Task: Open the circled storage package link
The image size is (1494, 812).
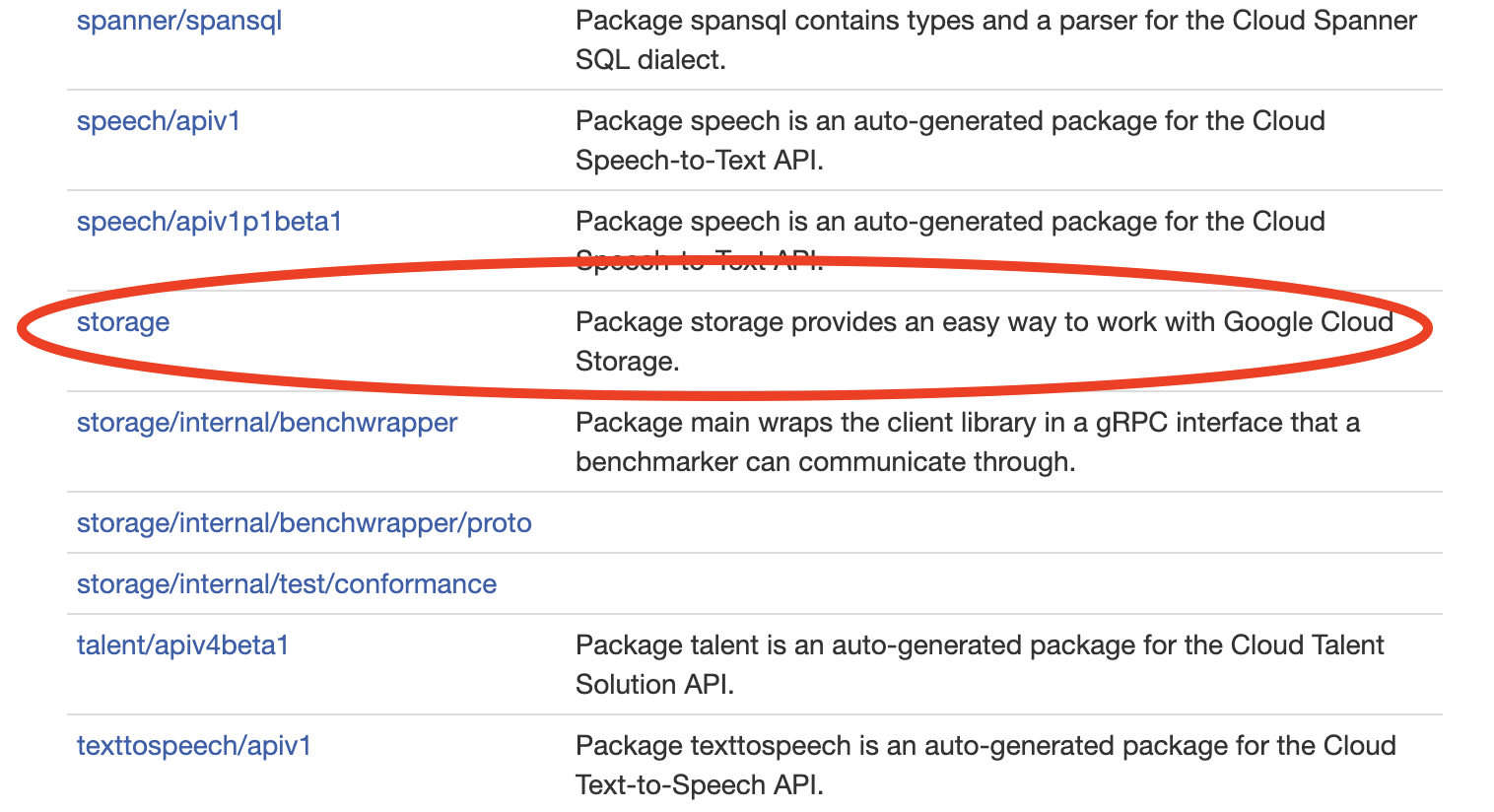Action: point(123,322)
